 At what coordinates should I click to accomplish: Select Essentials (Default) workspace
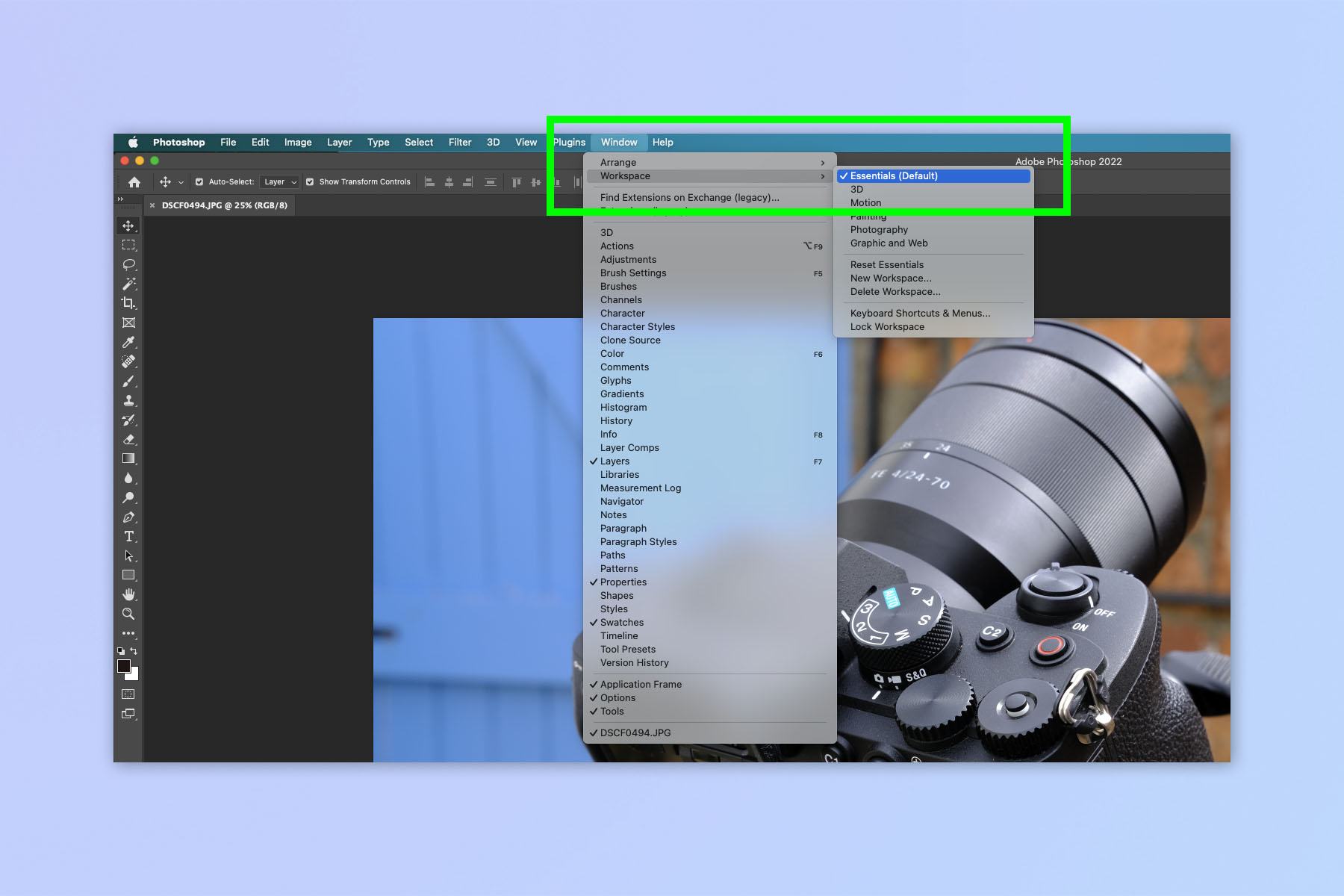click(x=933, y=176)
